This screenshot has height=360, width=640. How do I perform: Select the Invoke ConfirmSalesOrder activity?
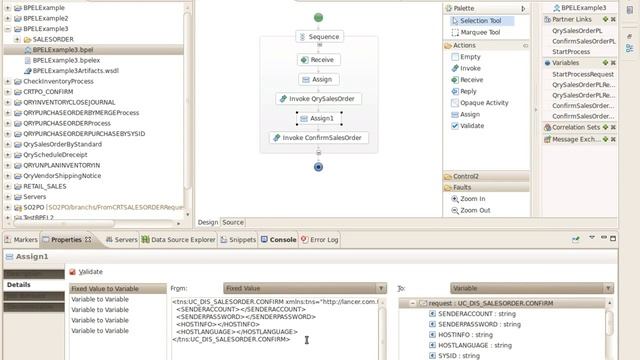319,138
